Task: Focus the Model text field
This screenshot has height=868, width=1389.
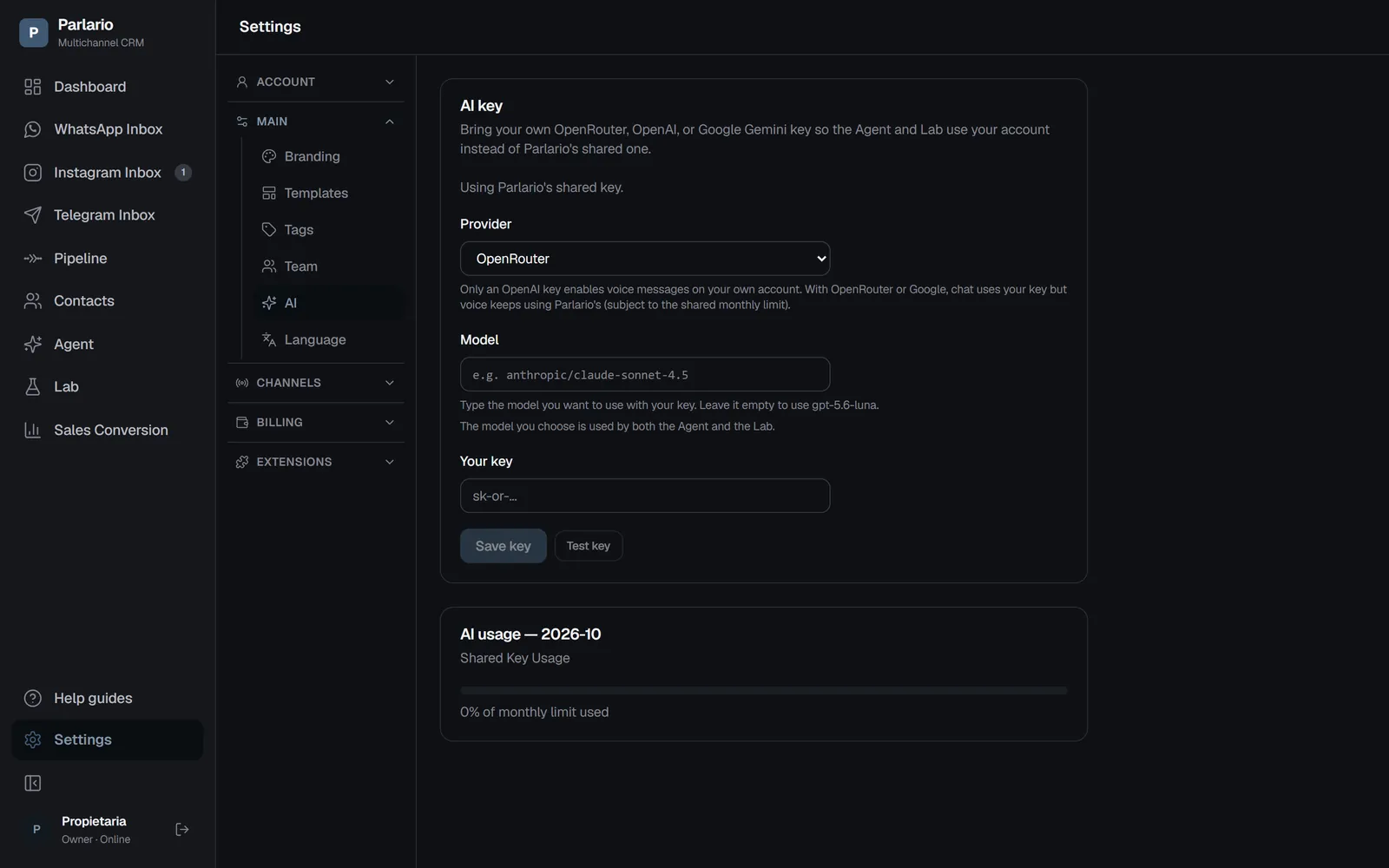Action: [x=645, y=374]
